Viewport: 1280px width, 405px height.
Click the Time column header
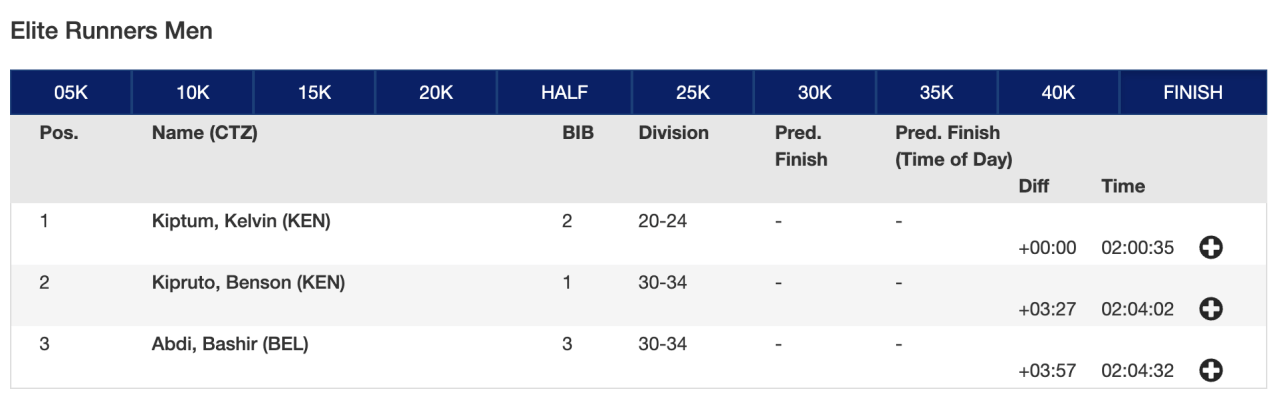coord(1123,186)
